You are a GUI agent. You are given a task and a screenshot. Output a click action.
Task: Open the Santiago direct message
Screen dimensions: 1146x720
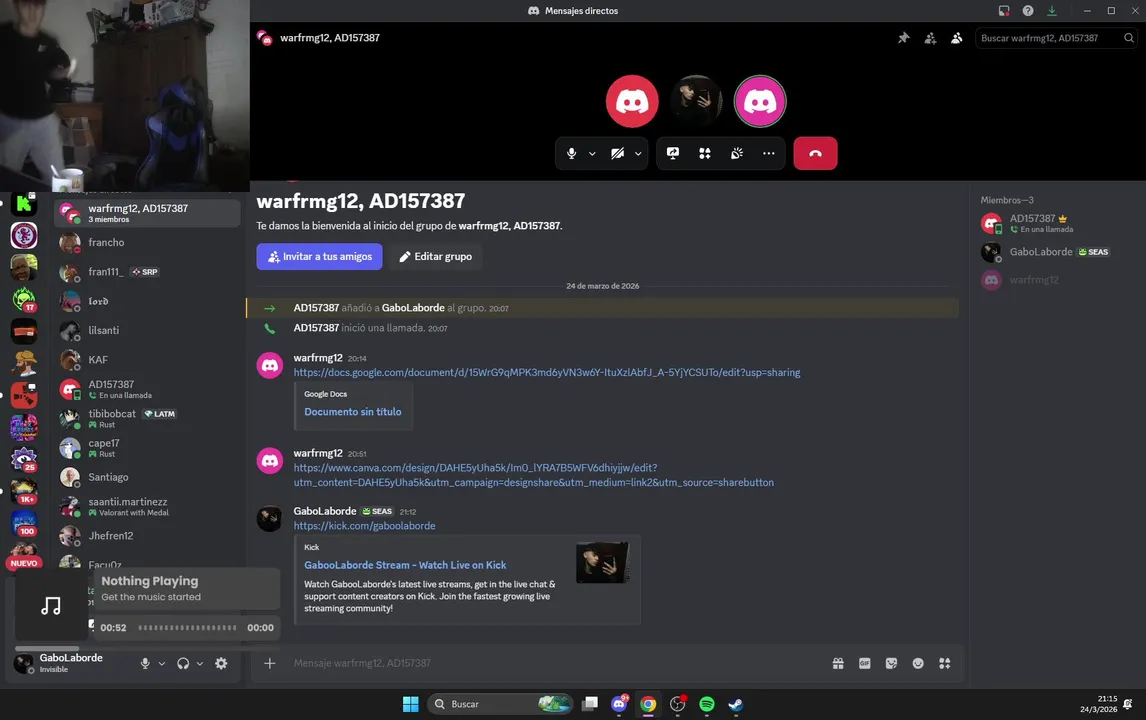(147, 477)
